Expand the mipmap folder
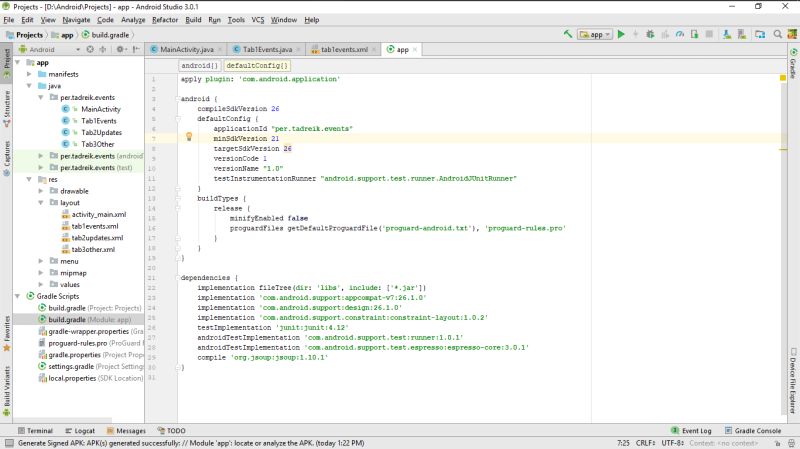The image size is (800, 449). click(x=41, y=272)
